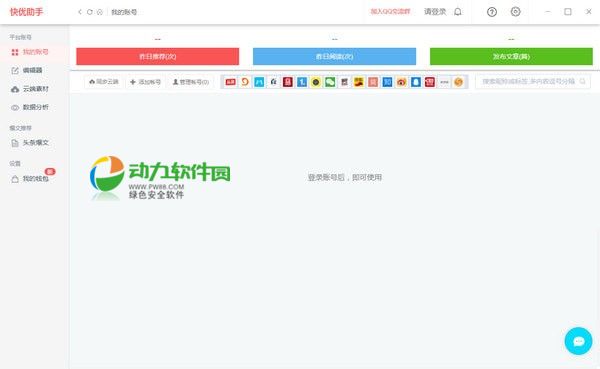600x369 pixels.
Task: Select the blue 知 Zhihu platform icon
Action: click(387, 82)
